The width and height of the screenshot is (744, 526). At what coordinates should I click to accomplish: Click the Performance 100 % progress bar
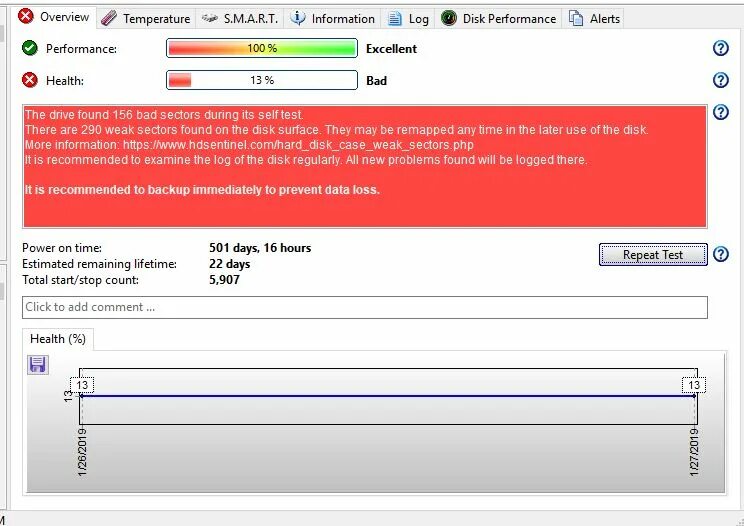click(x=262, y=48)
